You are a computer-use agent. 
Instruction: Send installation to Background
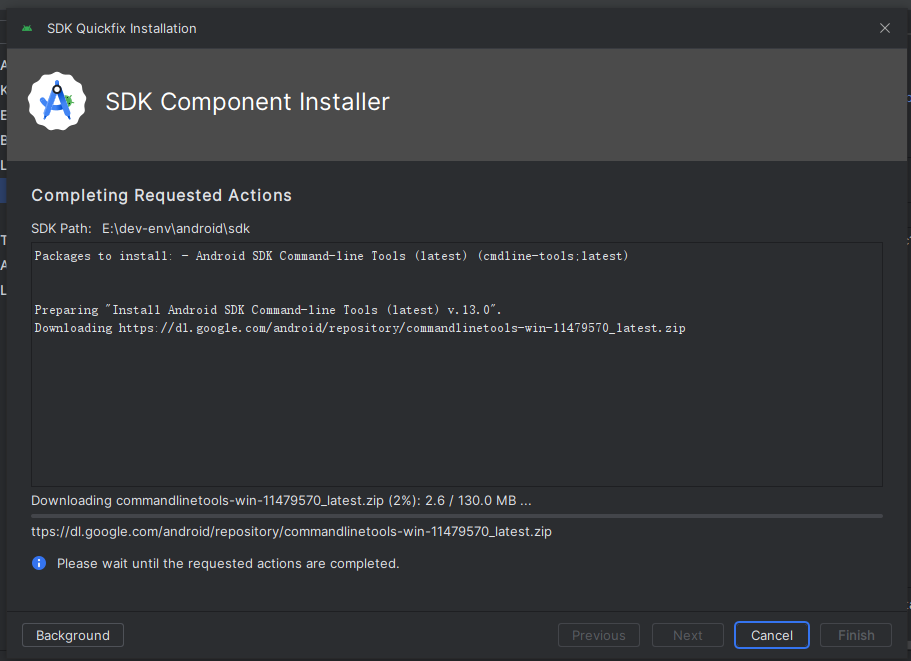[x=73, y=635]
